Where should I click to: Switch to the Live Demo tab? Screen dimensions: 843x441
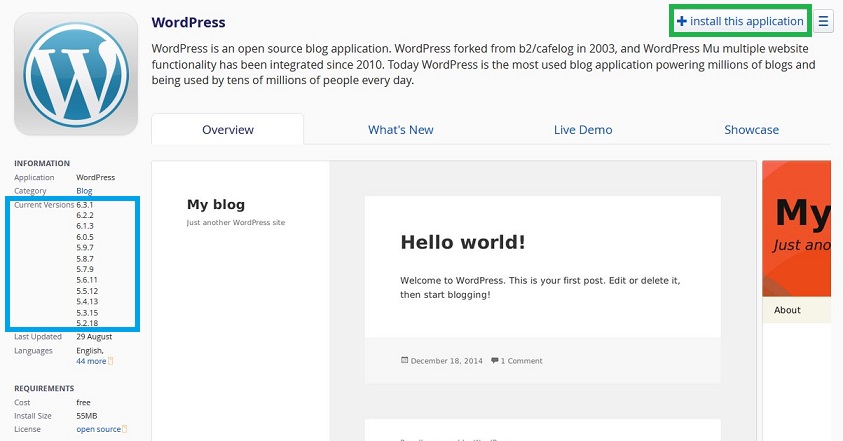tap(583, 130)
